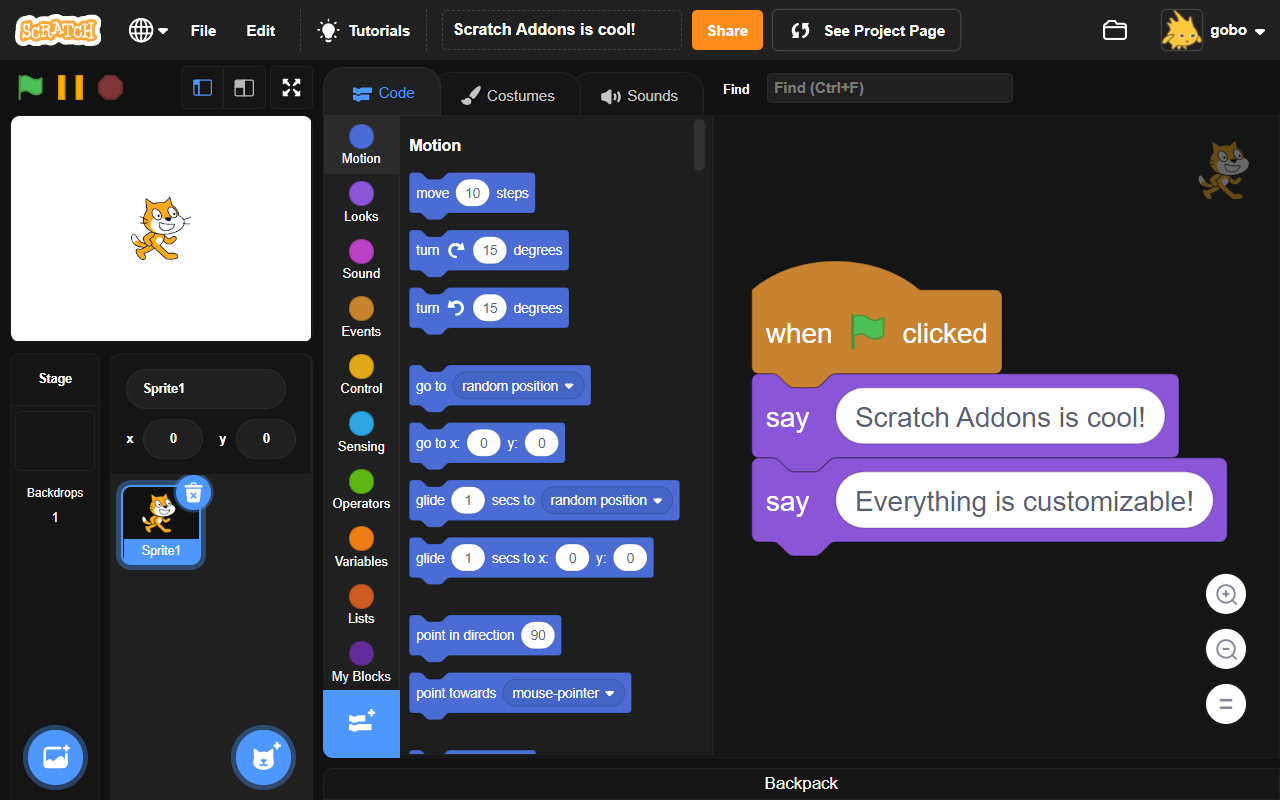1280x800 pixels.
Task: Choose a new sprite with the cat icon
Action: 263,757
